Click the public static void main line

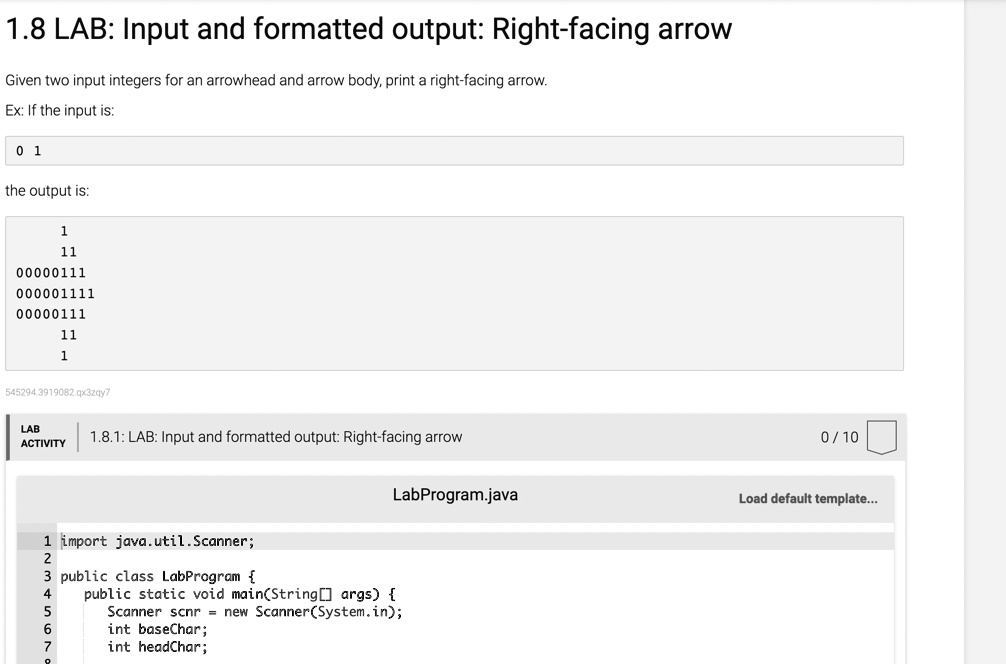click(x=239, y=594)
